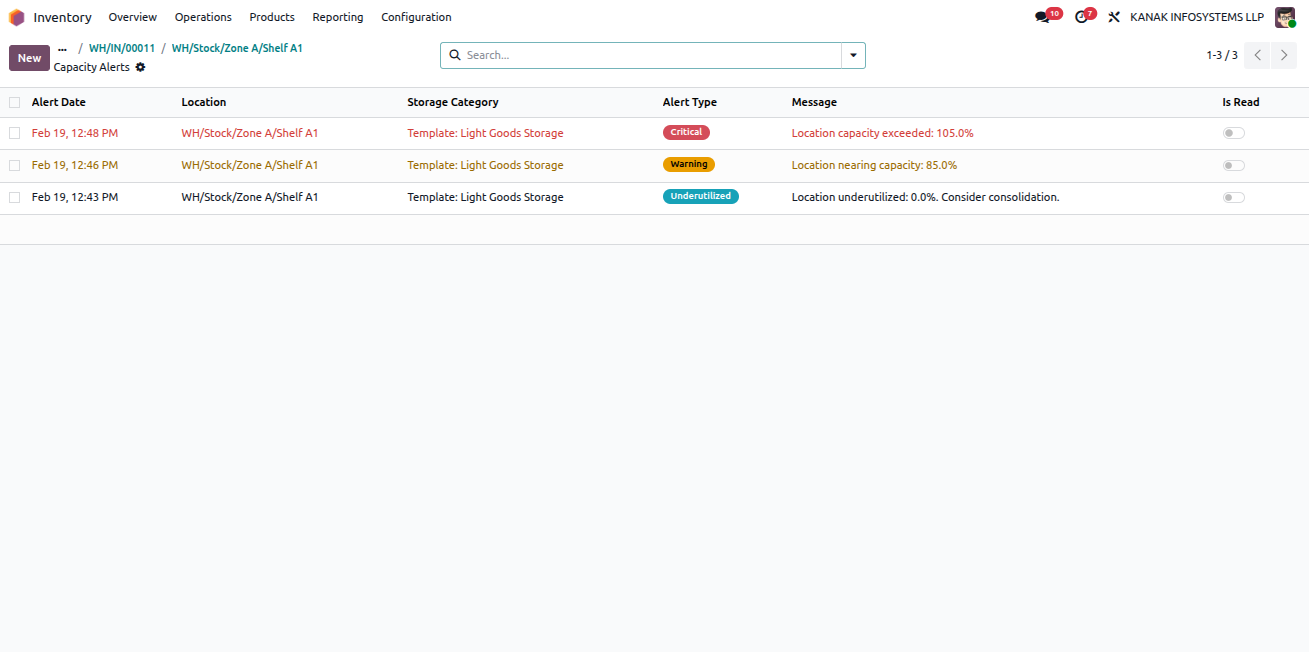Click the Warning alert badge
Screen dimensions: 1309x652
(x=689, y=165)
